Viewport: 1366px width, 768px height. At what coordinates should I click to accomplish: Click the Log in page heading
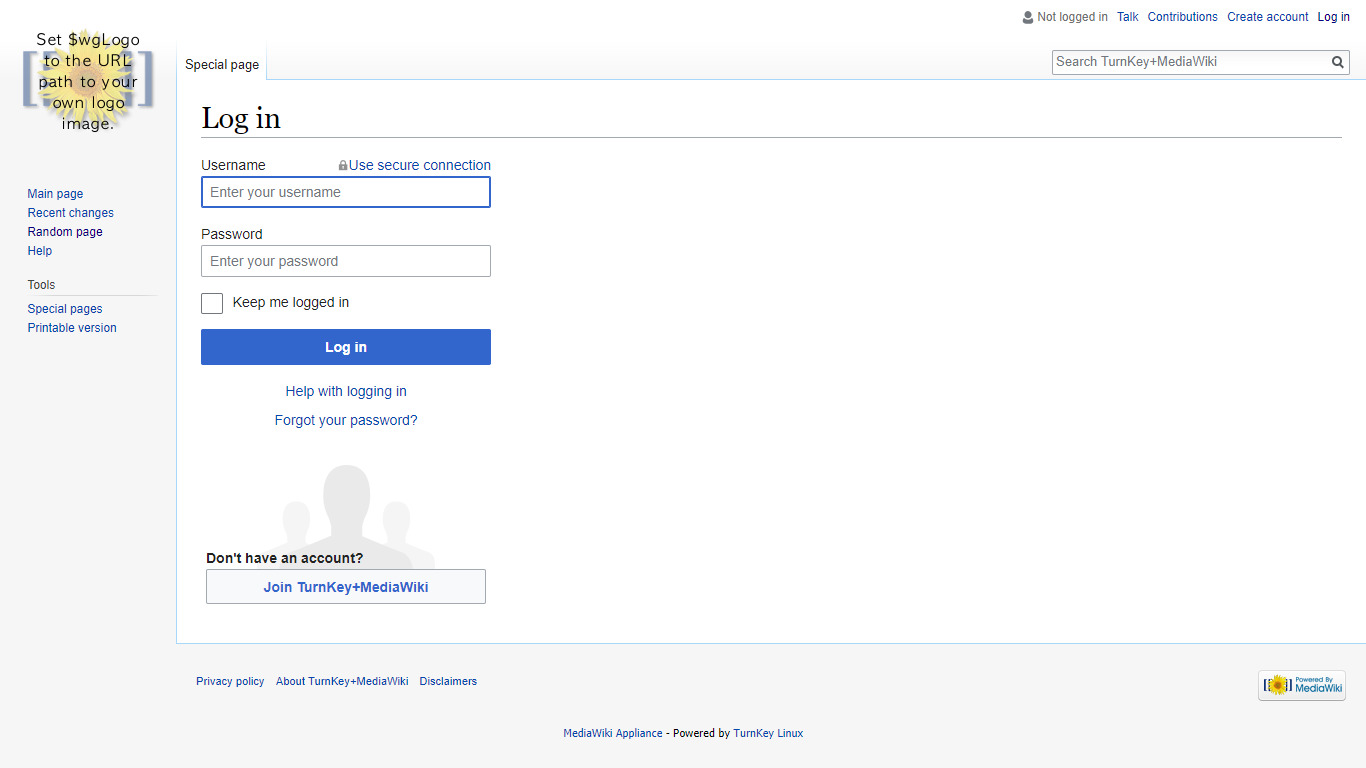pos(241,119)
